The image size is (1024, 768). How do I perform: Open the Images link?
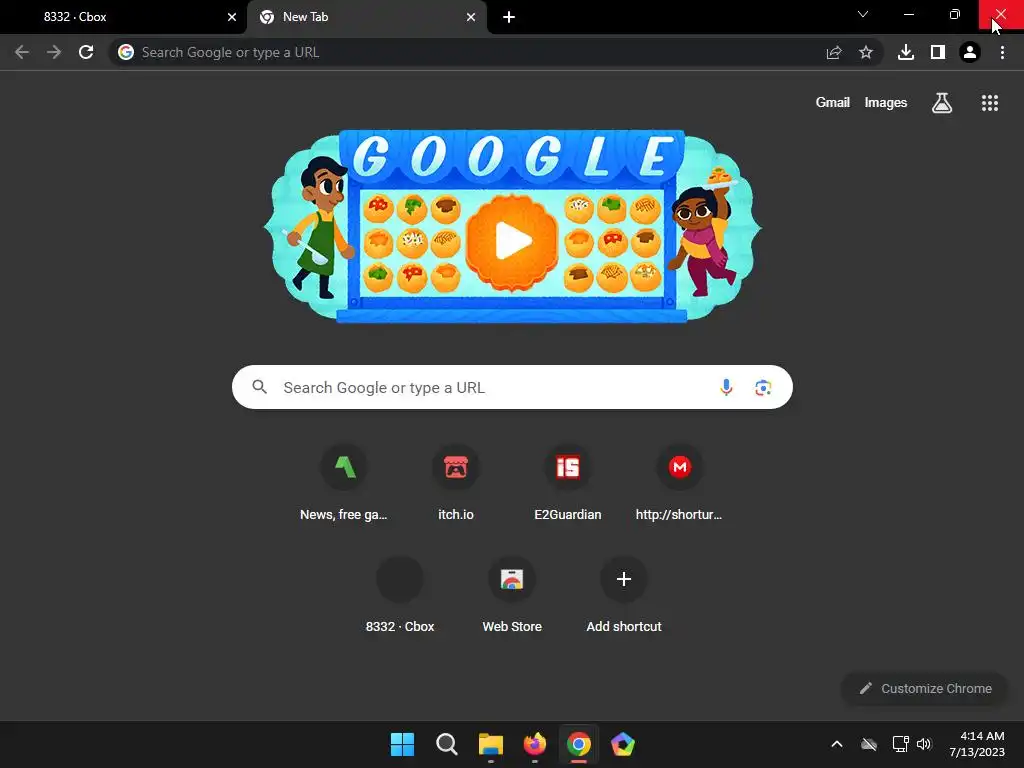(886, 103)
